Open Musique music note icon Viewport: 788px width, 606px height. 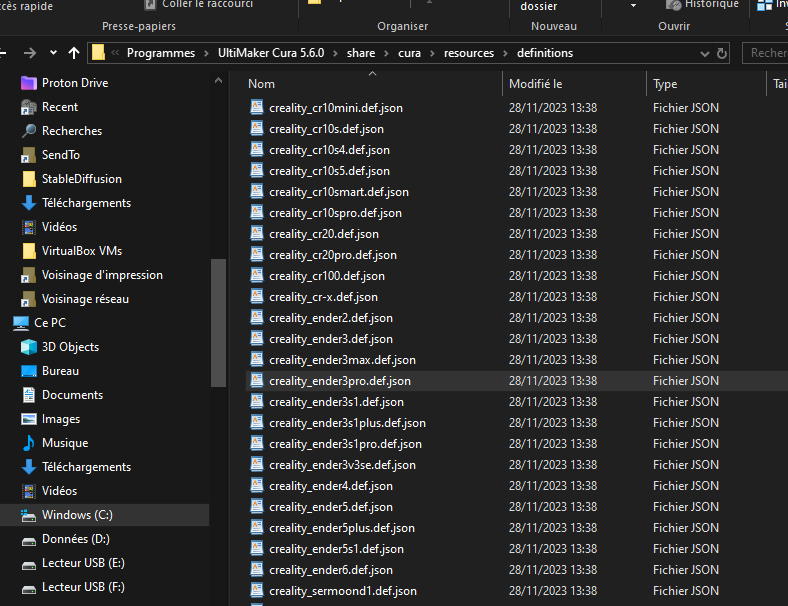[x=29, y=443]
